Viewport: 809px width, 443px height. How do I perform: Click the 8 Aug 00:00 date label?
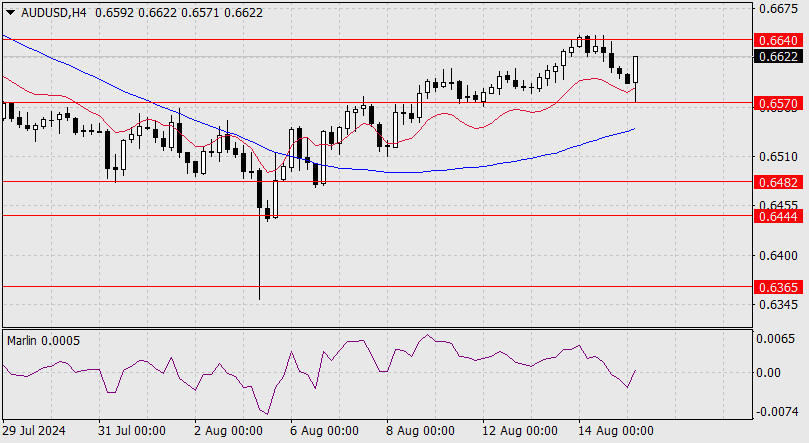pos(420,431)
